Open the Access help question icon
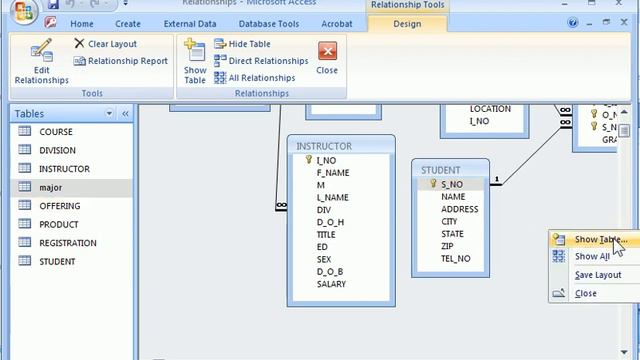Viewport: 640px width, 360px height. pos(573,22)
